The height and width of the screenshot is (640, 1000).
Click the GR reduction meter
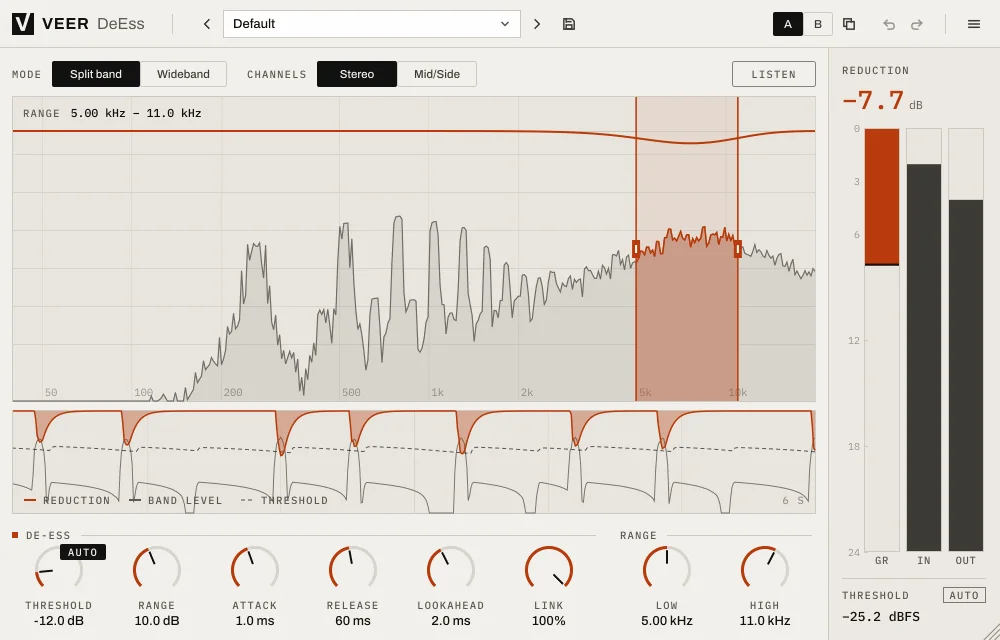point(882,340)
